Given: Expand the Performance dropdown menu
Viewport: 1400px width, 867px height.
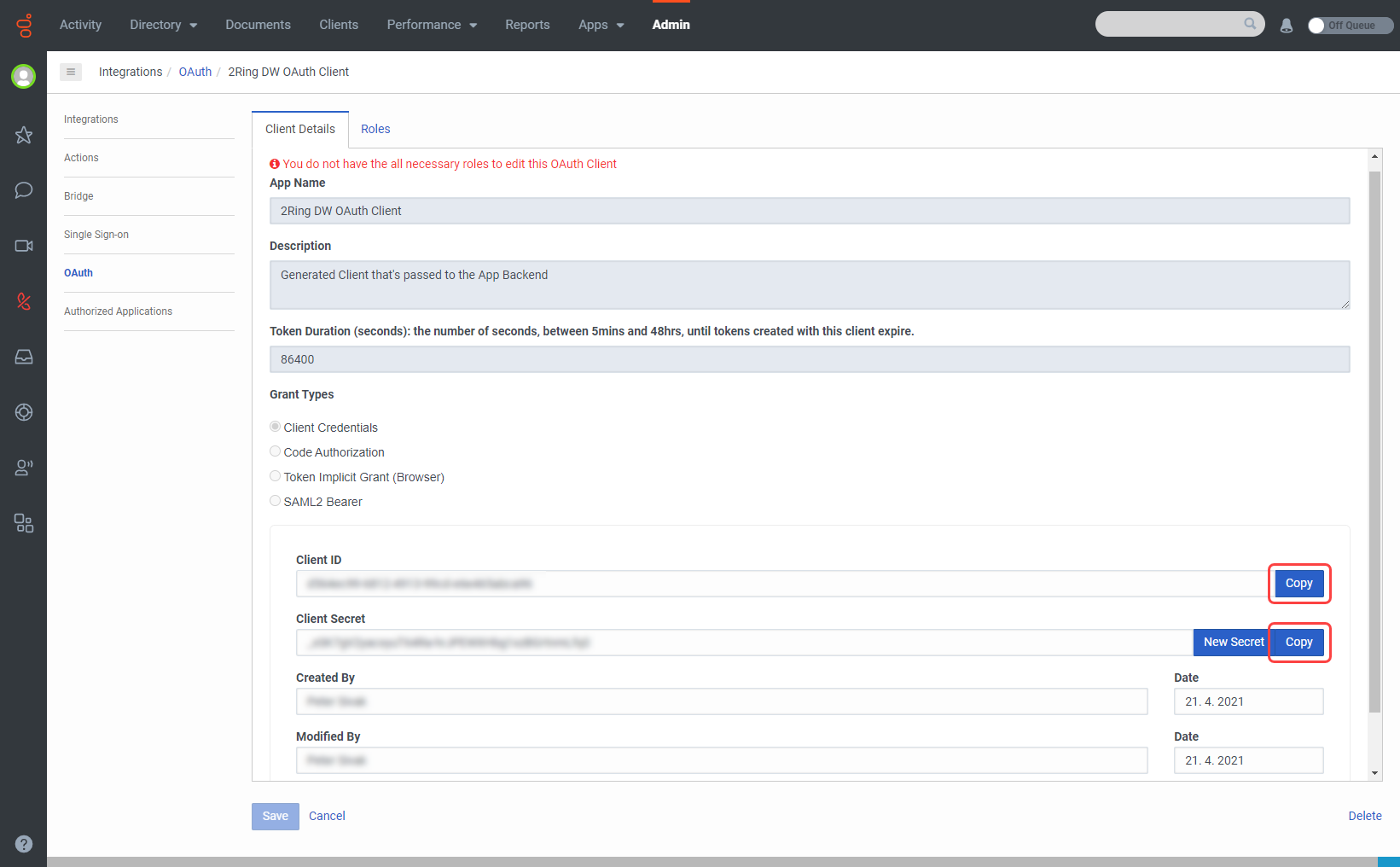Looking at the screenshot, I should pyautogui.click(x=432, y=25).
